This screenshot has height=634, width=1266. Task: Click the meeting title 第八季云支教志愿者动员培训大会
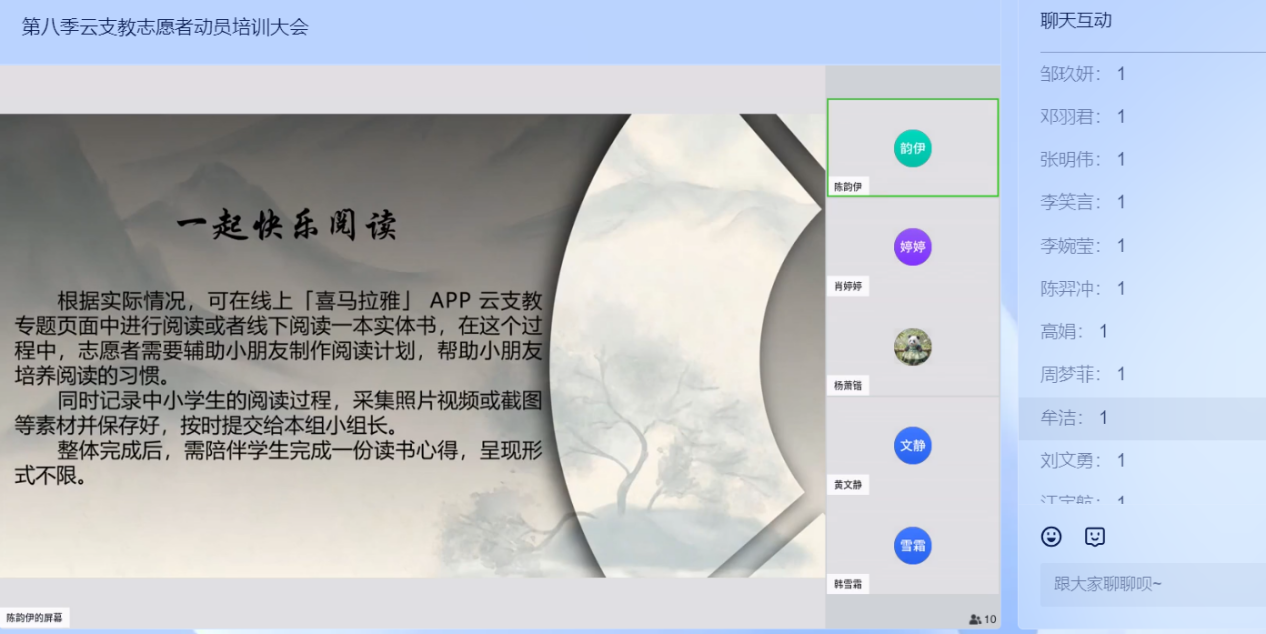(x=165, y=27)
